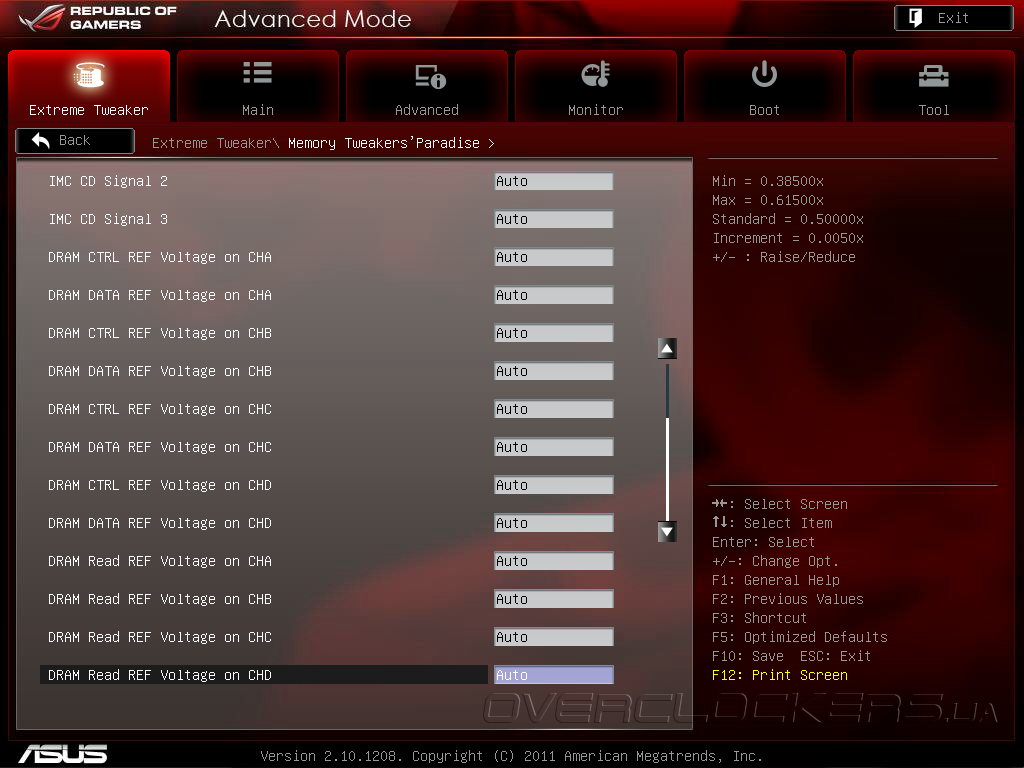Edit DRAM DATA REF Voltage on CHA value
This screenshot has height=768, width=1024.
pos(554,295)
